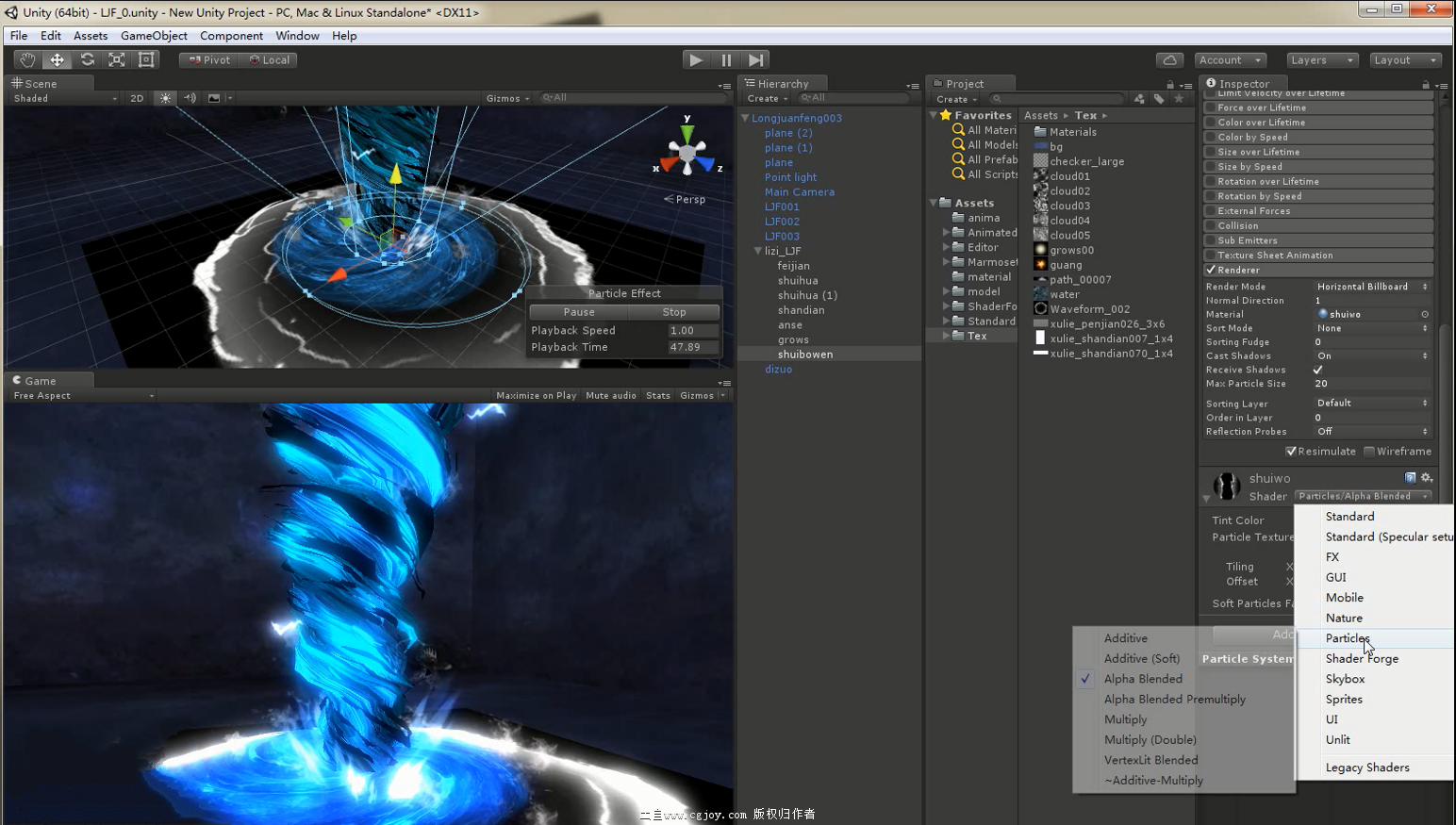Select the Move tool
Screen dimensions: 1456x825
(58, 59)
